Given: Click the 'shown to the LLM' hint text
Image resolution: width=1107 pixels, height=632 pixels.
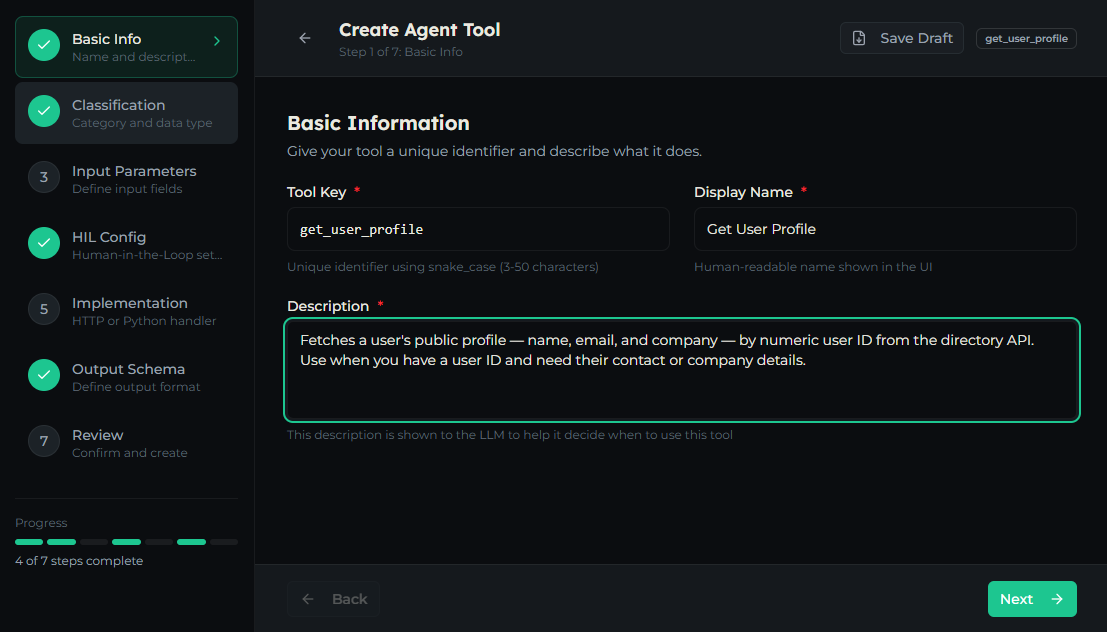Looking at the screenshot, I should 510,435.
